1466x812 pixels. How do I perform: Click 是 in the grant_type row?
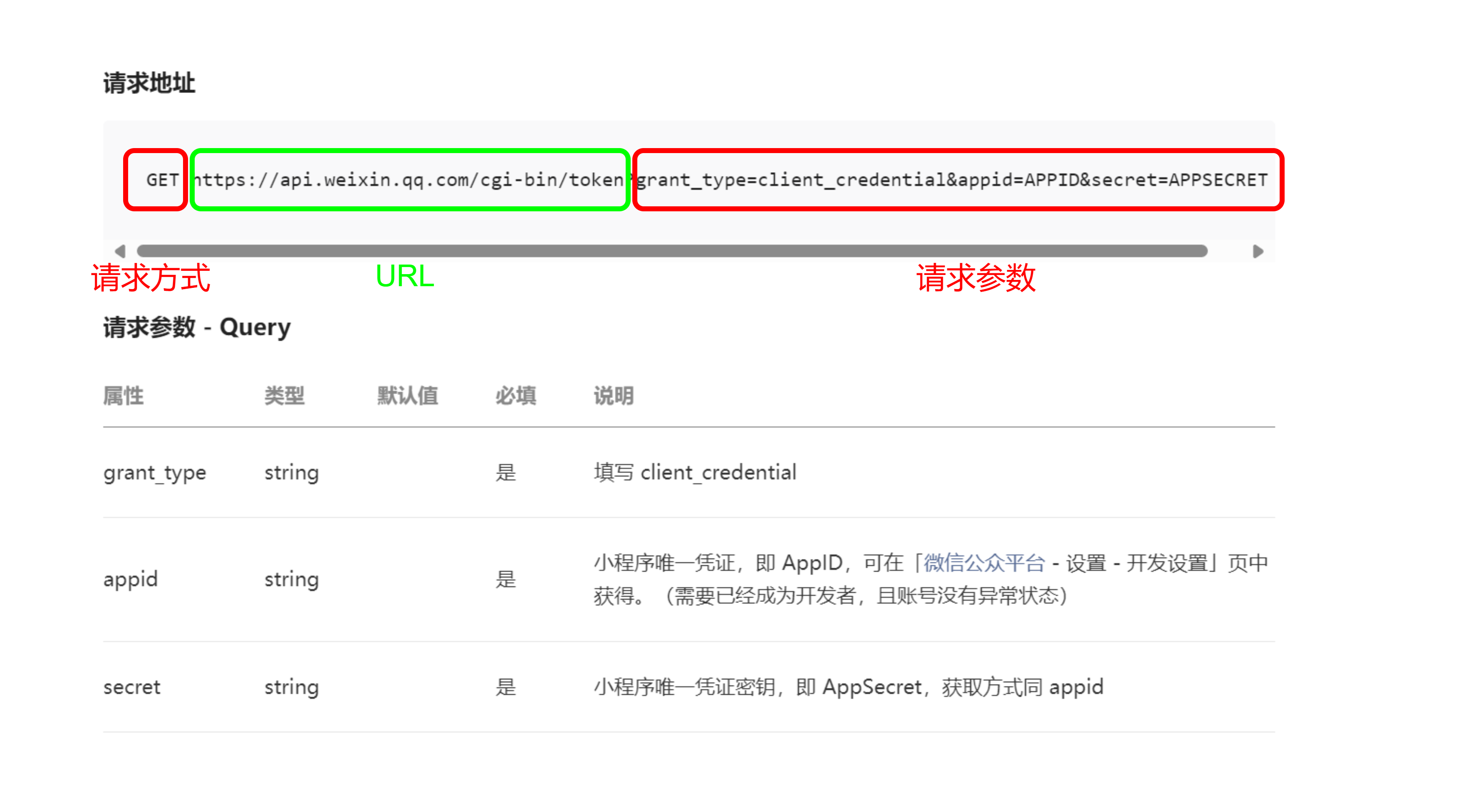pos(505,472)
